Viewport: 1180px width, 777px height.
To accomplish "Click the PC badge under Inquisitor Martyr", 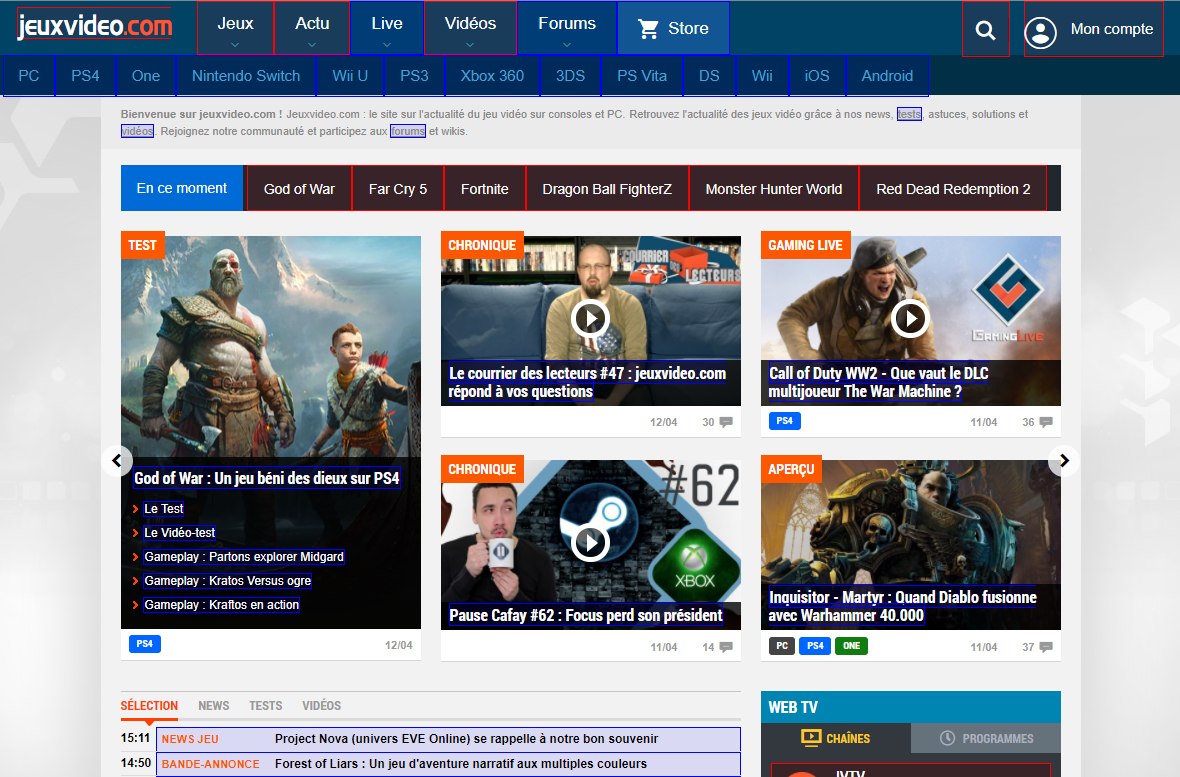I will tap(782, 645).
